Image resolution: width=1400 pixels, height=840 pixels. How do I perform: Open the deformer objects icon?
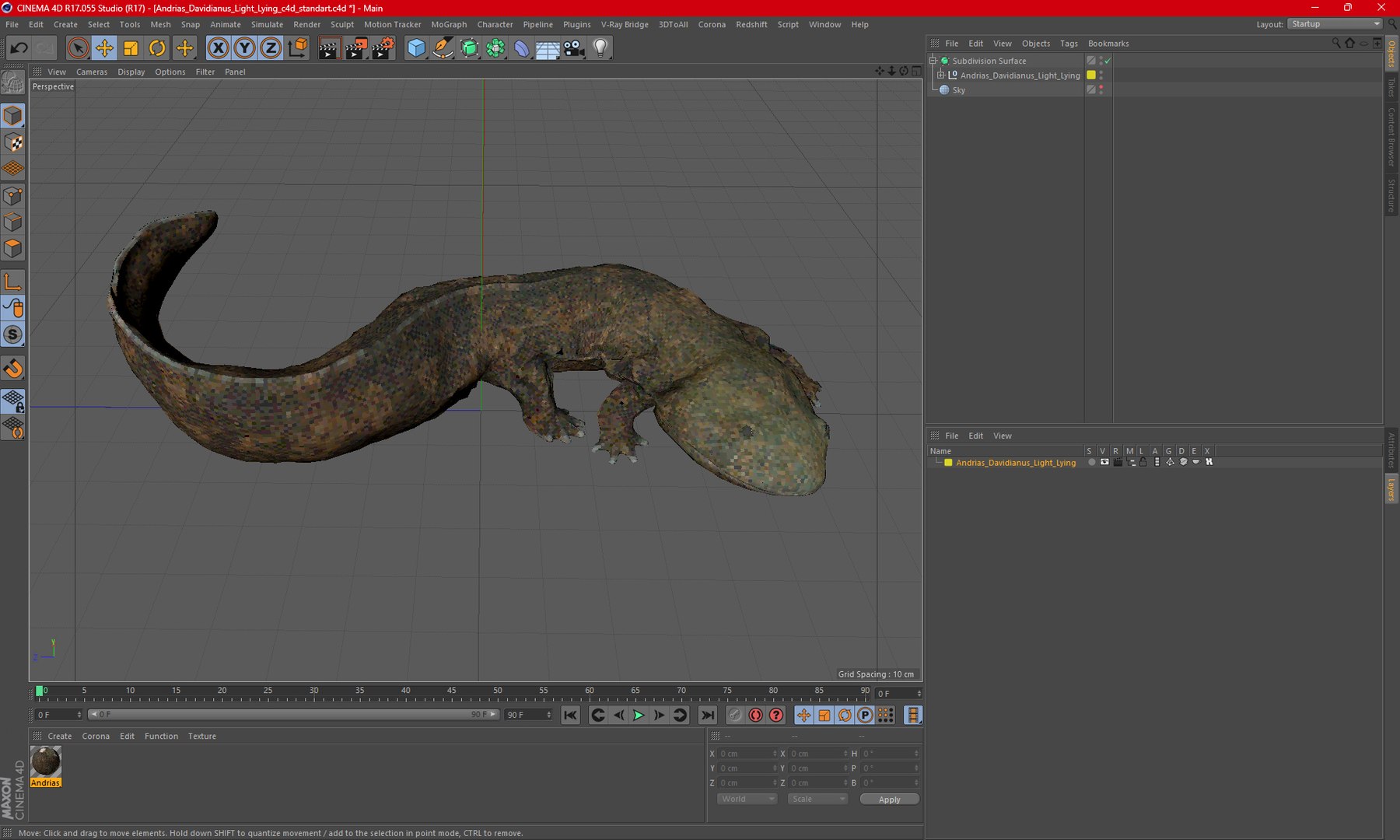coord(522,48)
